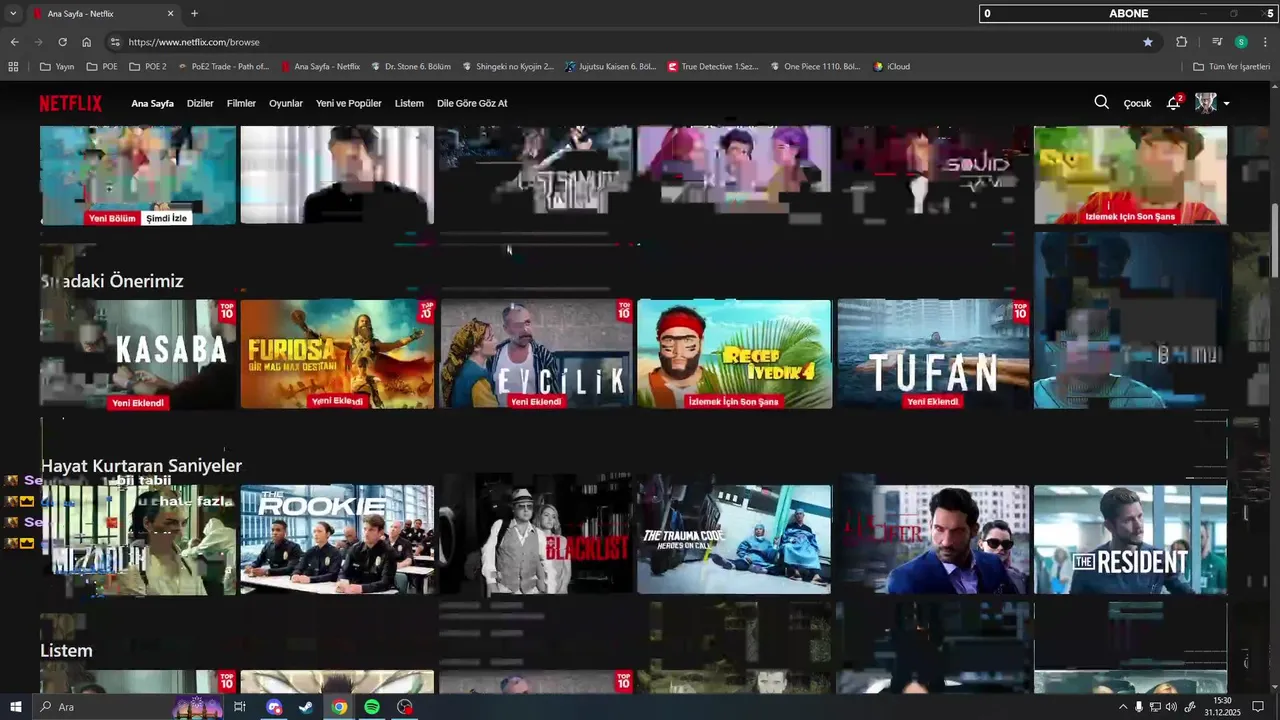Close the Ana Sayfa - Netflix tab
1280x720 pixels.
(170, 14)
